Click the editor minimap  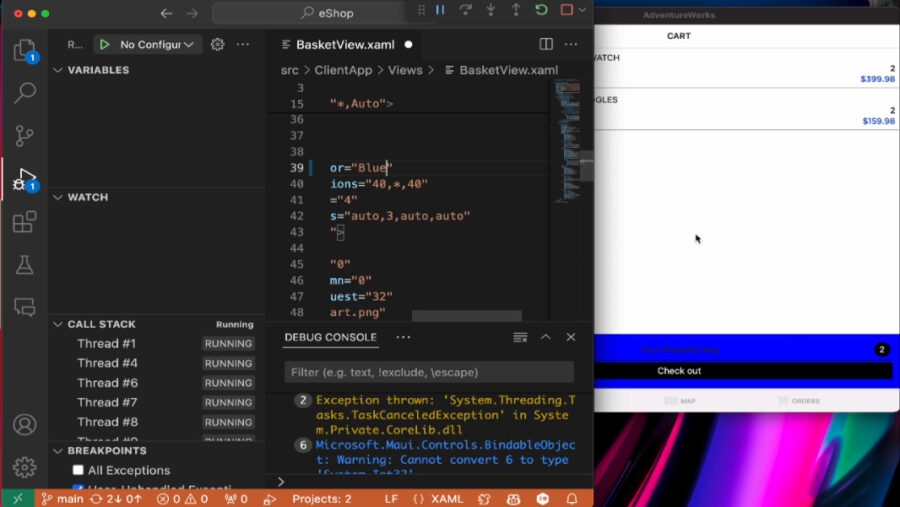(567, 141)
